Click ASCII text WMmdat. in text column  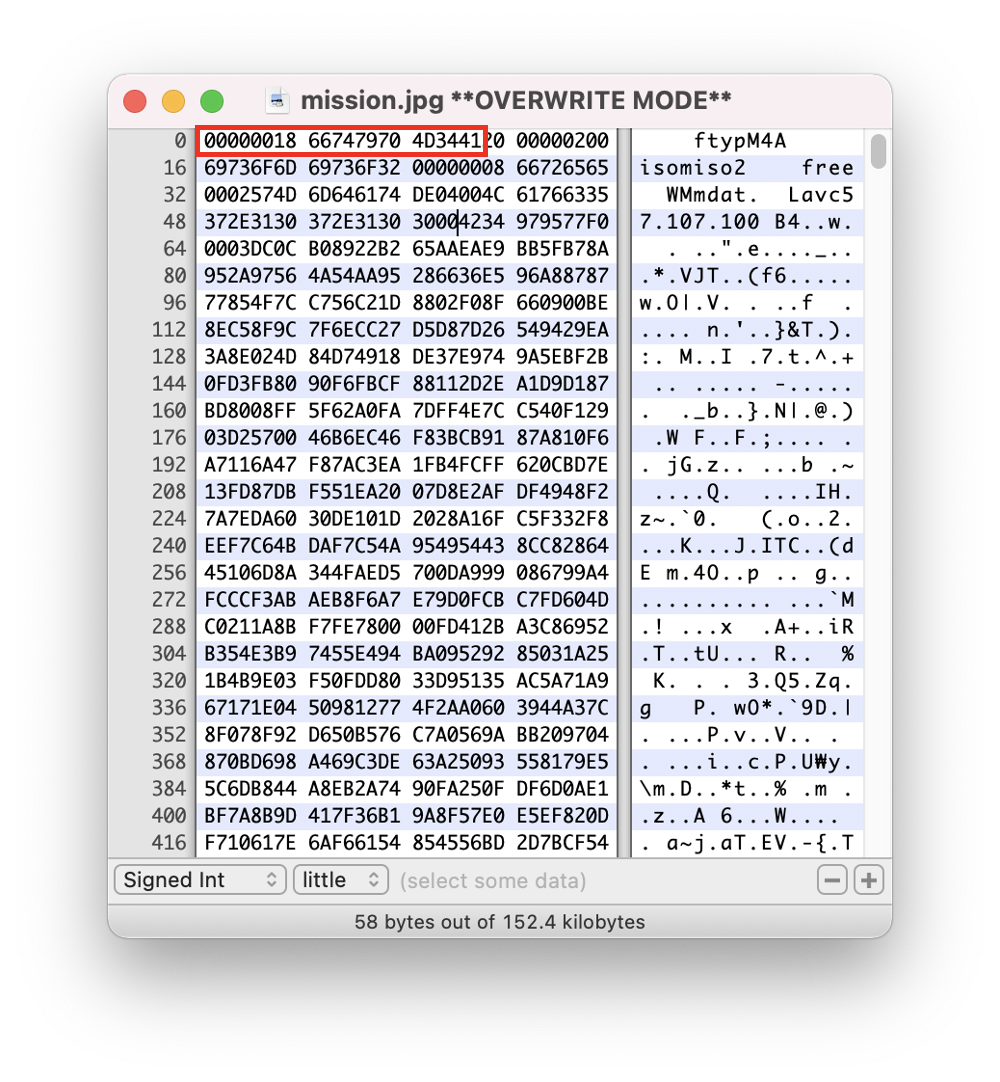[712, 195]
